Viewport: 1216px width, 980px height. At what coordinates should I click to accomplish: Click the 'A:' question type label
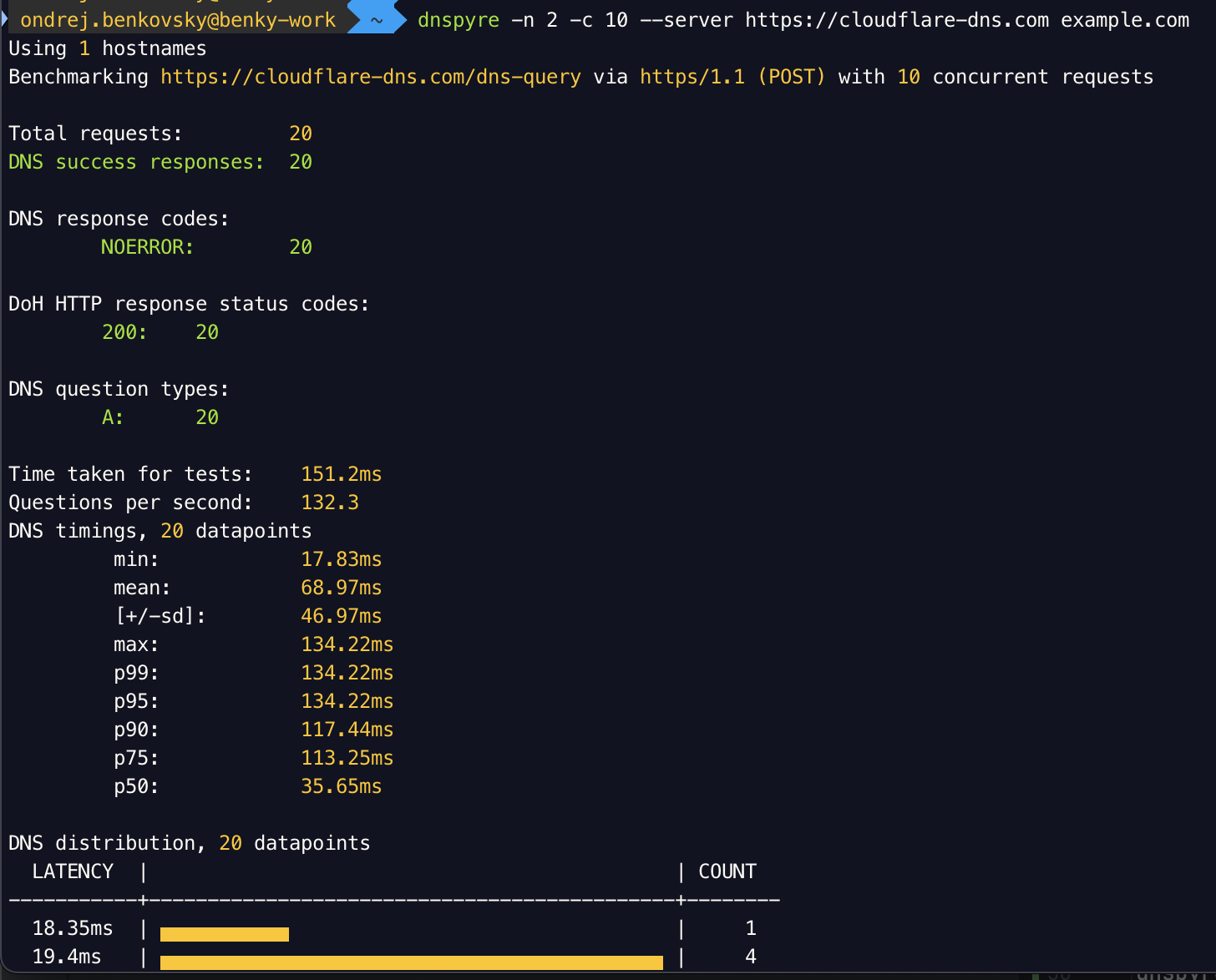point(113,417)
